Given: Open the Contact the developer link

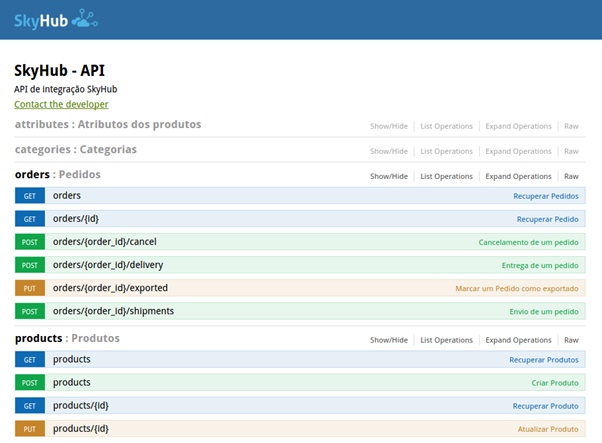Looking at the screenshot, I should click(x=61, y=104).
